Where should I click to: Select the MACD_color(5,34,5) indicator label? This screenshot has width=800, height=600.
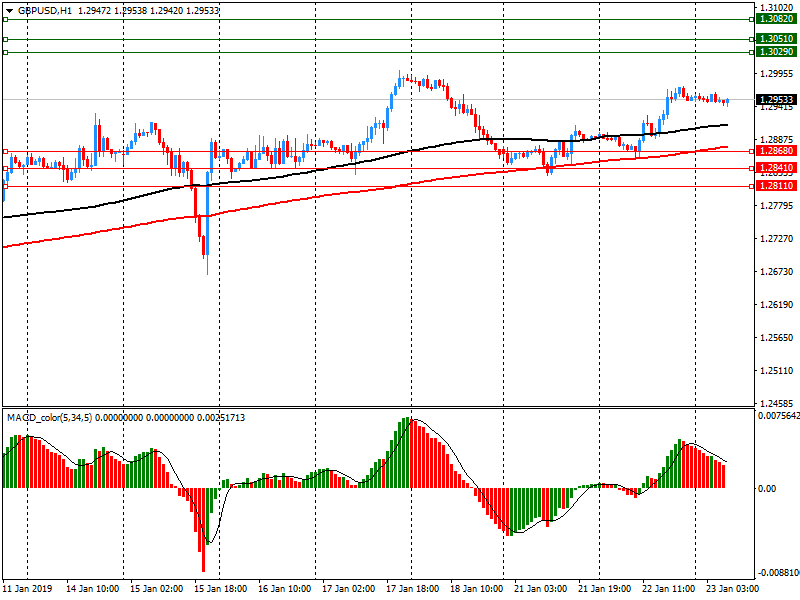tap(49, 417)
